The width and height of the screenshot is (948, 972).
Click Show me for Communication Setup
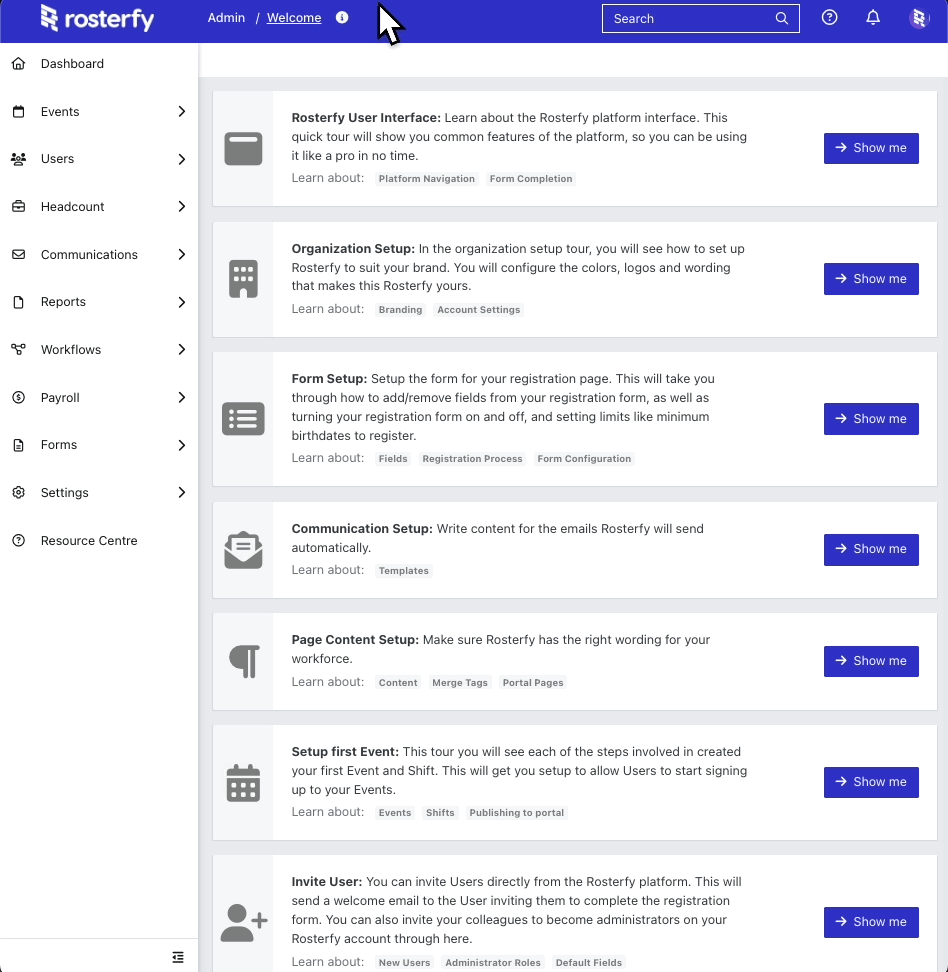[870, 549]
